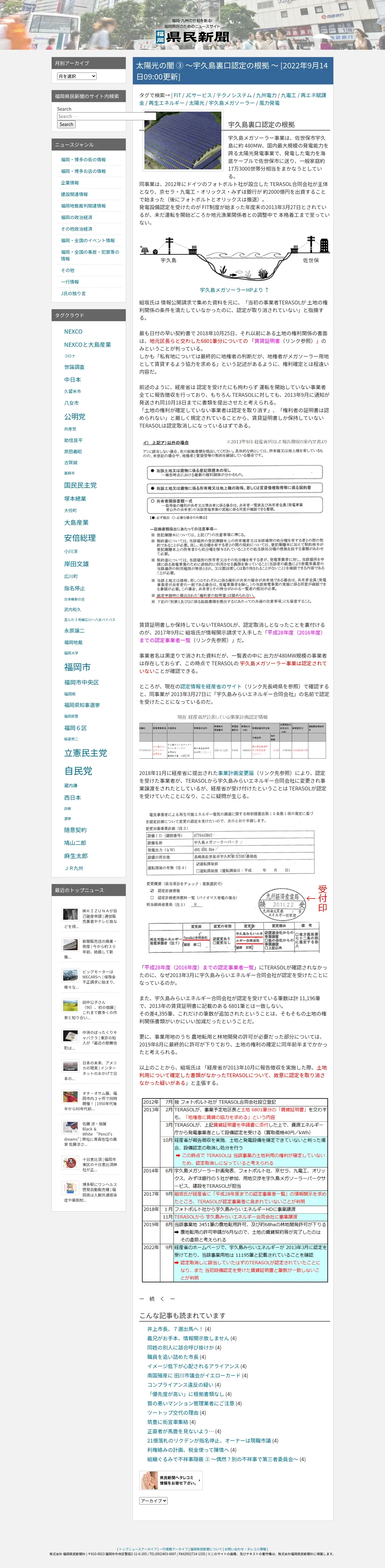Open the KIZUNA bankruptcy top news thumbnail
Screen dimensions: 385x1568
71,914
